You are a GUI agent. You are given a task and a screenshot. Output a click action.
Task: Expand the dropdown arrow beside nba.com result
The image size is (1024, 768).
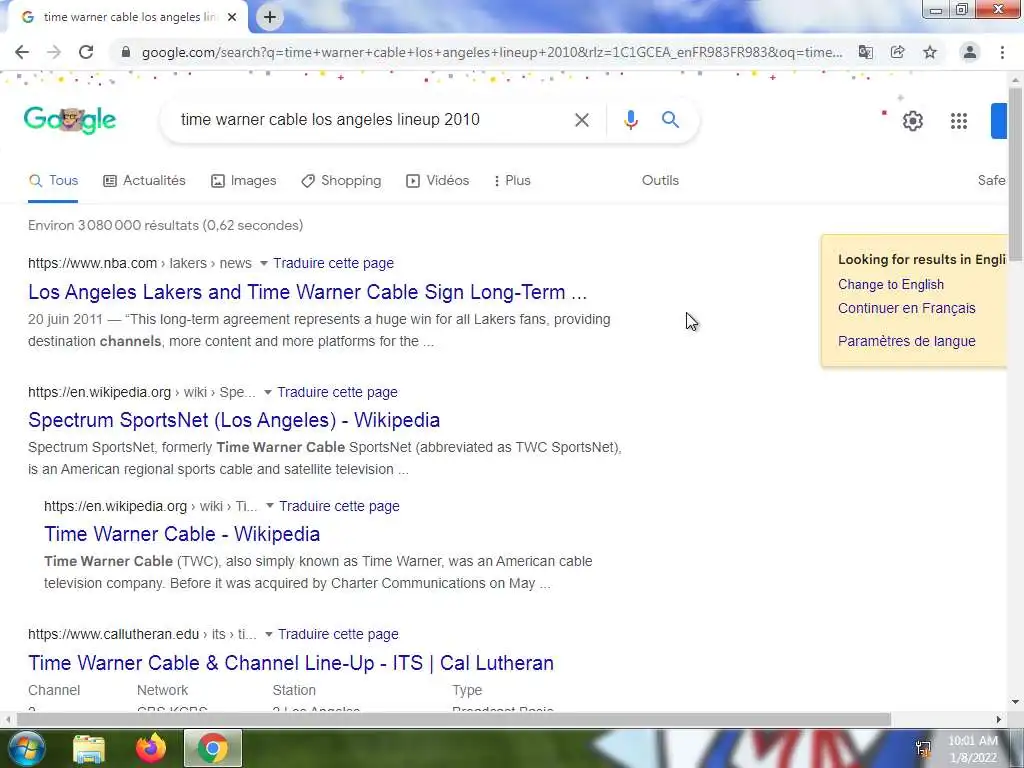point(263,263)
